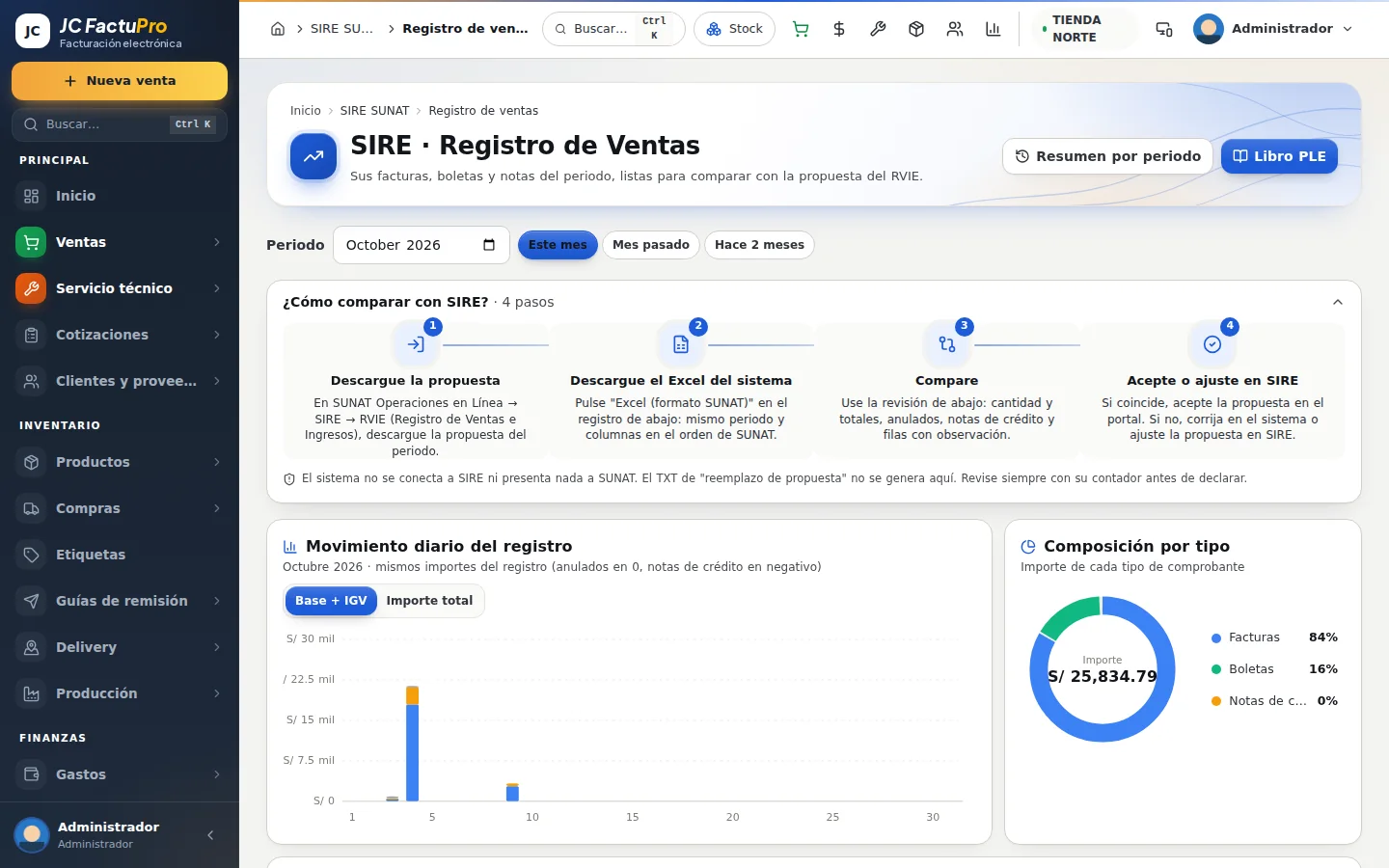Open Inicio in the sidebar
Screen dimensions: 1389x868
[x=120, y=196]
